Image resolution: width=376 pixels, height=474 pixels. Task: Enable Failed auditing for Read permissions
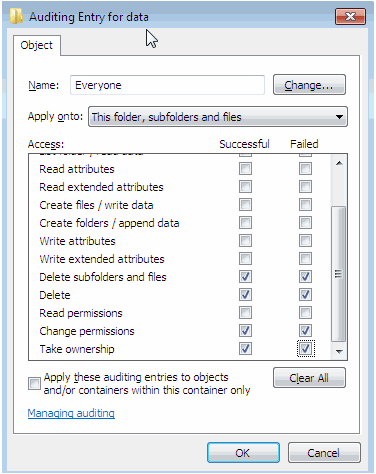click(305, 313)
